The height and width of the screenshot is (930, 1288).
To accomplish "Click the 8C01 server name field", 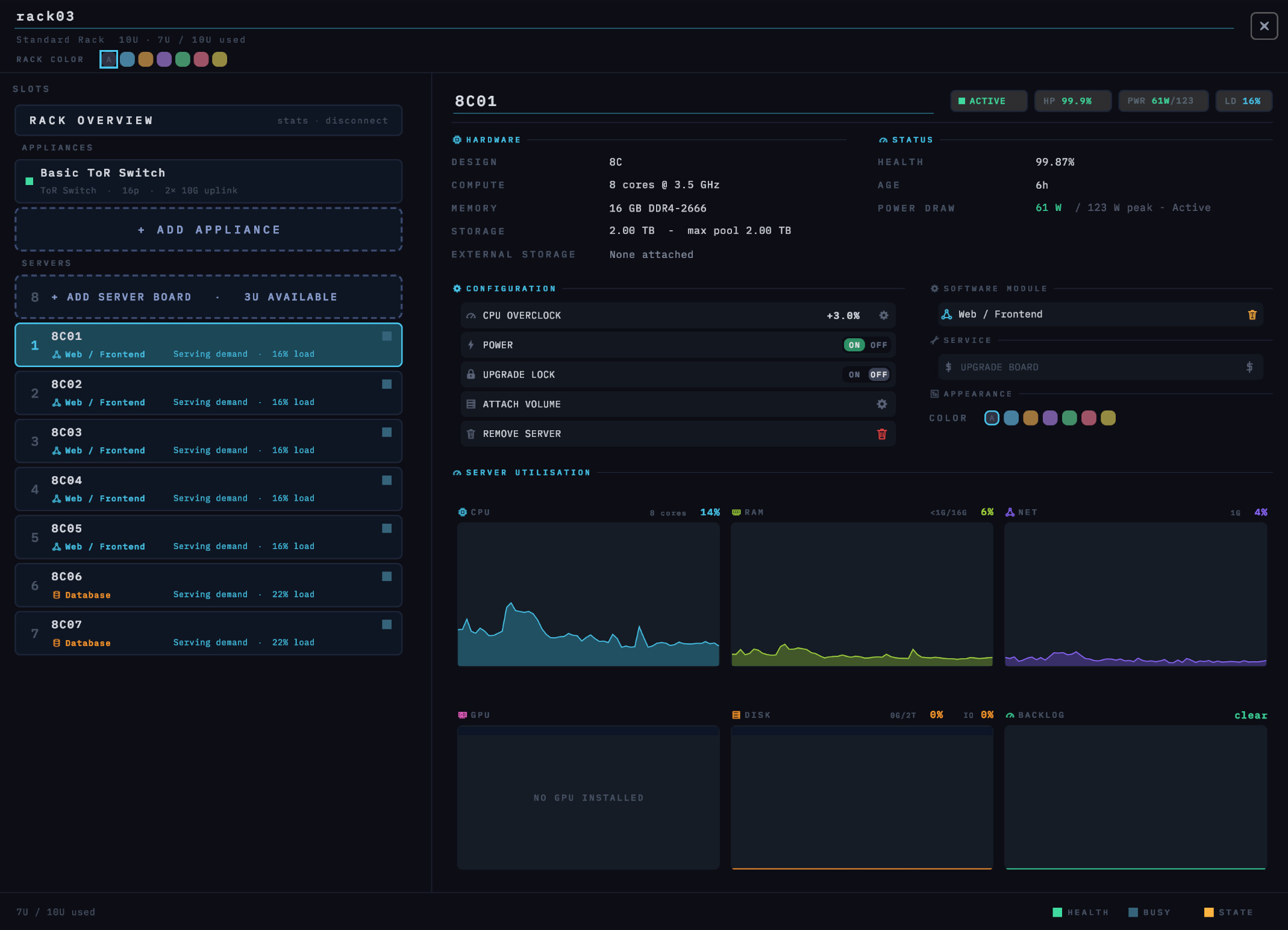I will coord(693,101).
